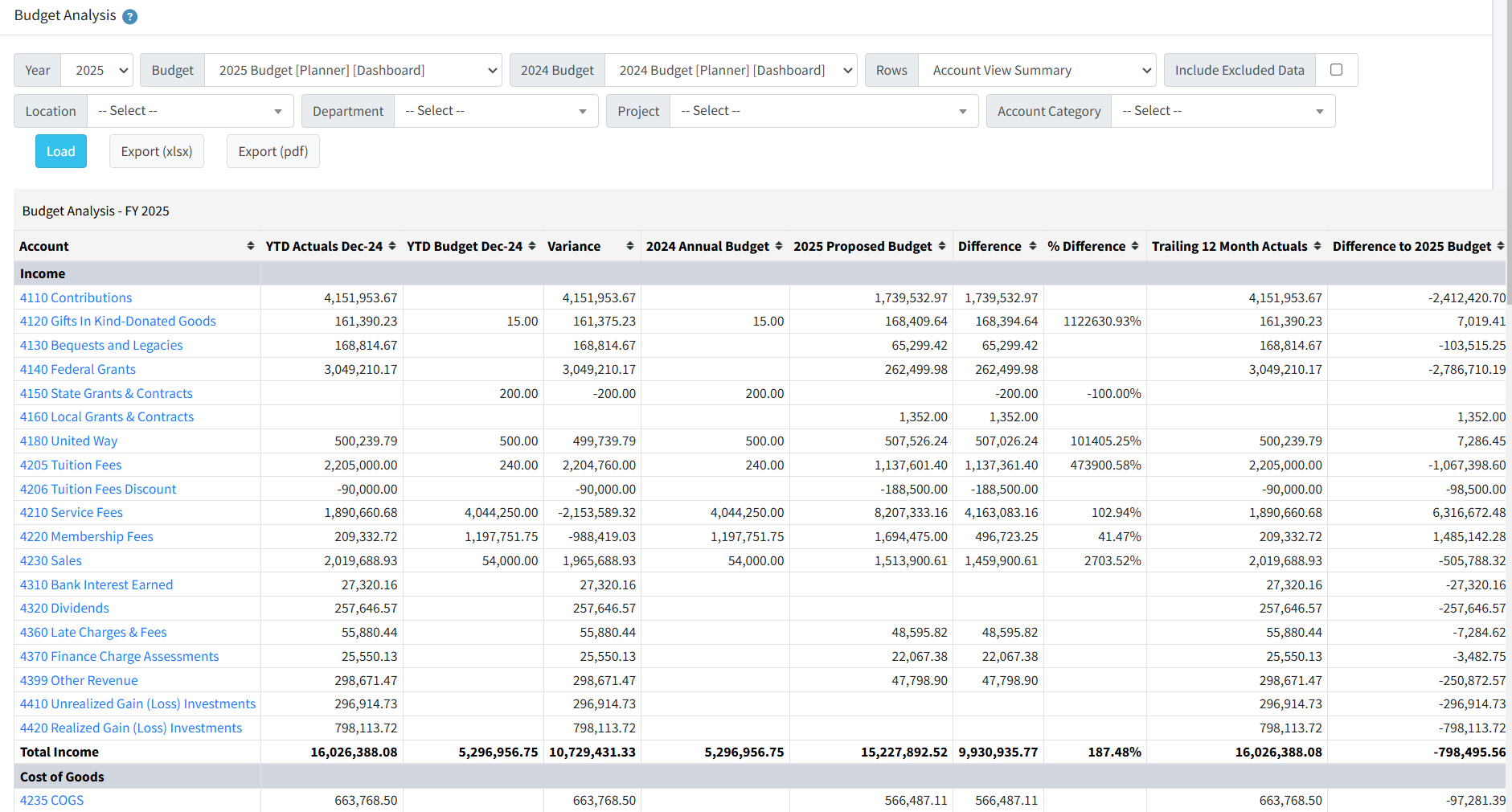Sort by YTD Budget Dec-24 column arrows
The height and width of the screenshot is (812, 1512).
click(532, 246)
